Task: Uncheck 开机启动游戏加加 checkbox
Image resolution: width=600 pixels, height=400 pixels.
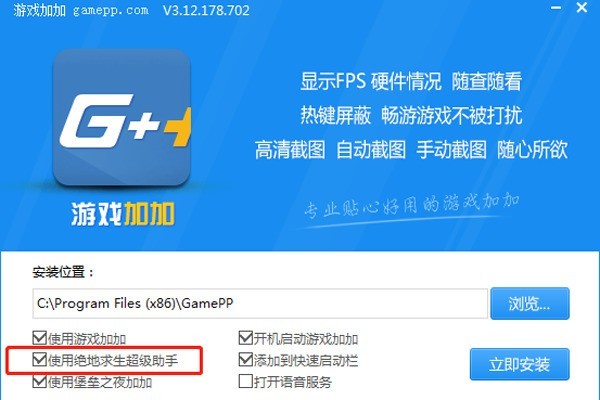Action: (x=246, y=338)
